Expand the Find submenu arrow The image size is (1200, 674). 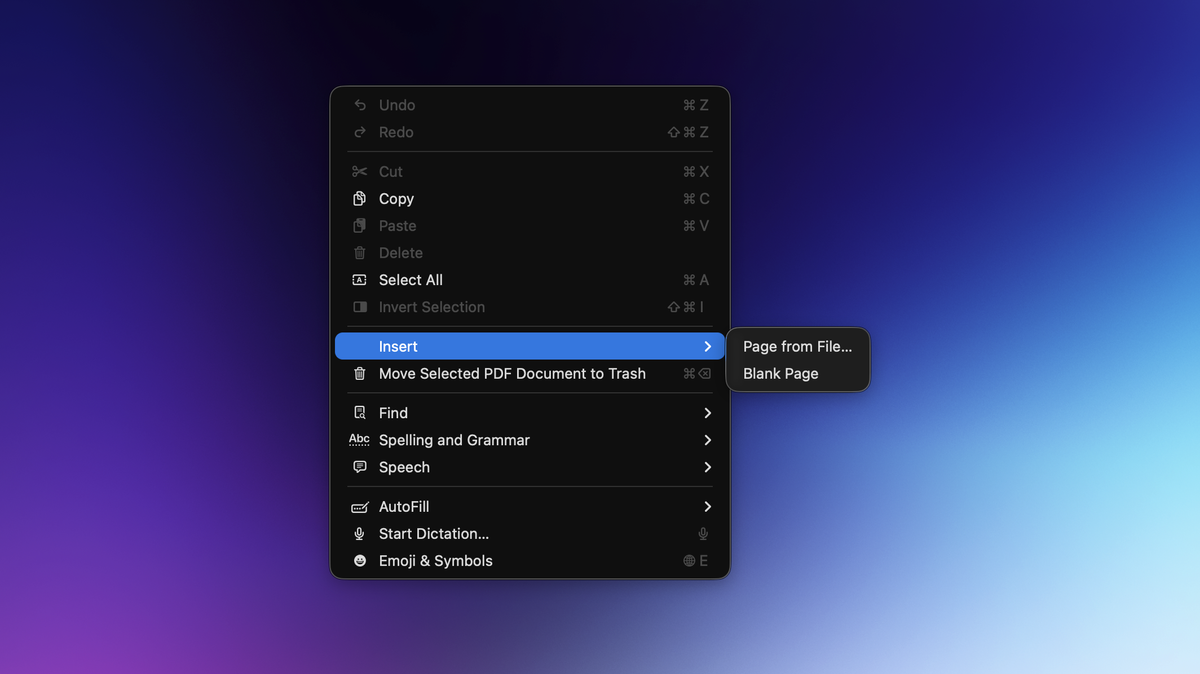(x=707, y=413)
